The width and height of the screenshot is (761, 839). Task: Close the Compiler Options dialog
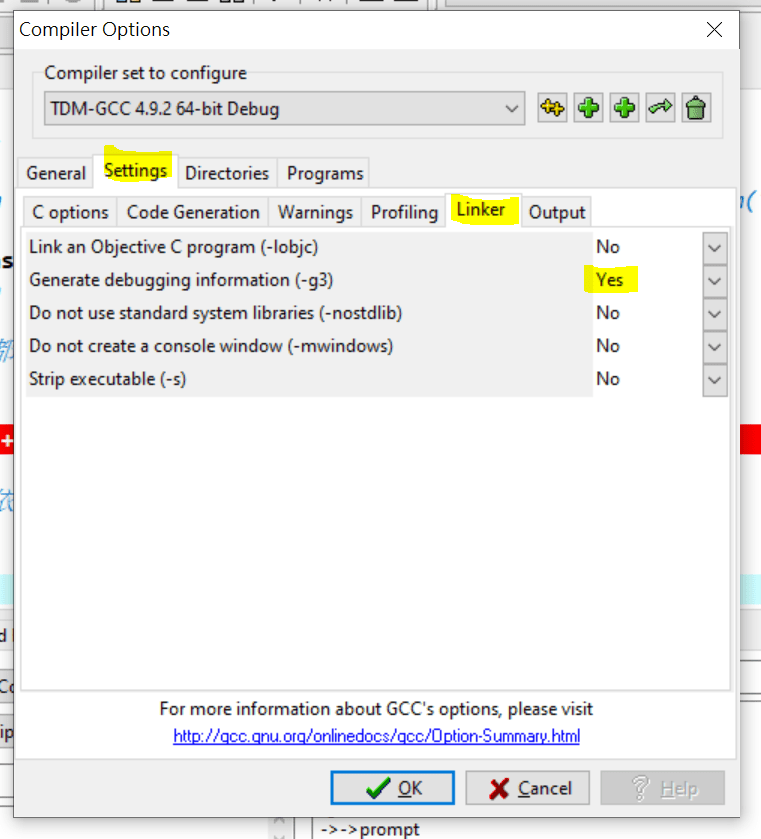click(x=714, y=29)
